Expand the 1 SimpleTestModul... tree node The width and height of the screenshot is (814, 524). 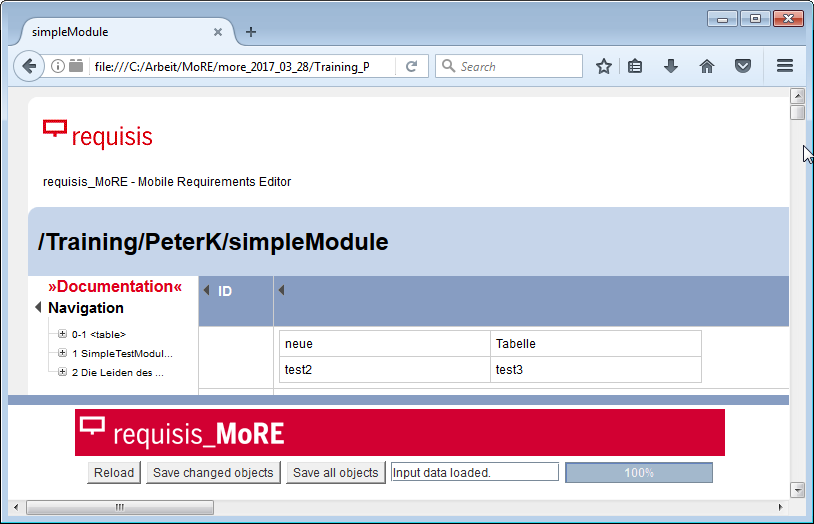(62, 353)
